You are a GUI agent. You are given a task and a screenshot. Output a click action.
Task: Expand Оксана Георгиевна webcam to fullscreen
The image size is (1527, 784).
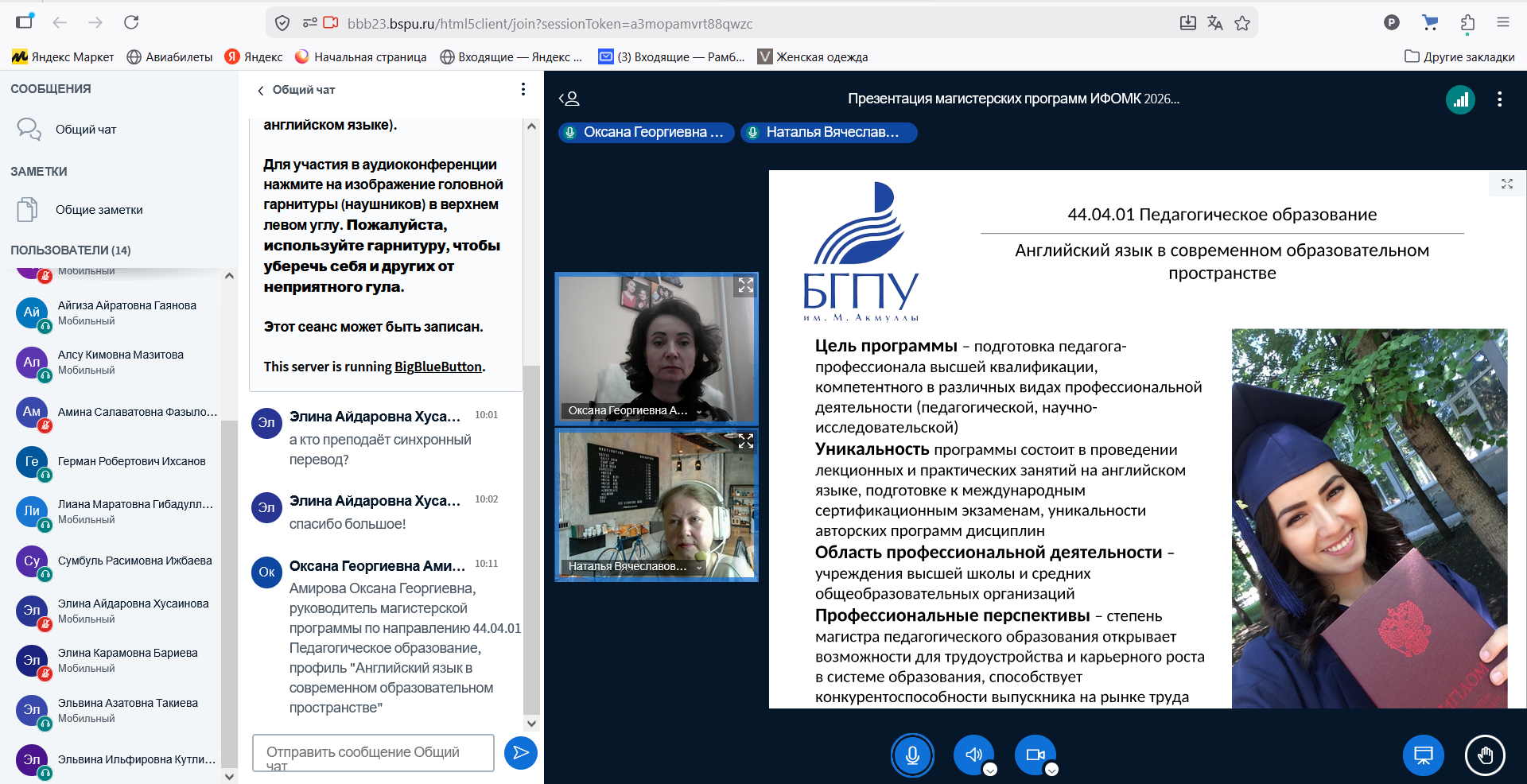[745, 285]
